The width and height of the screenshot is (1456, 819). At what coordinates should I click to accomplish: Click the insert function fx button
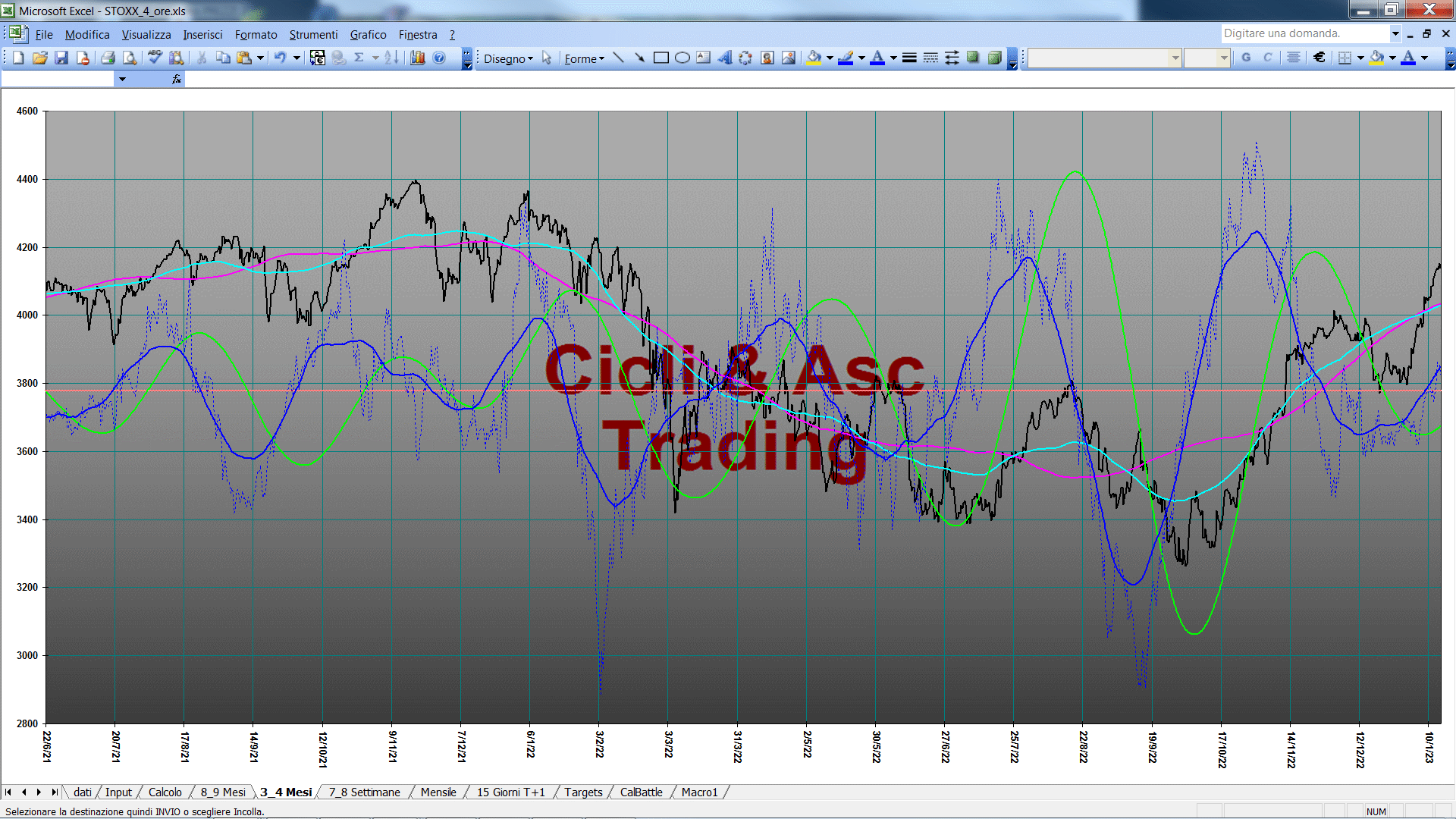[177, 79]
